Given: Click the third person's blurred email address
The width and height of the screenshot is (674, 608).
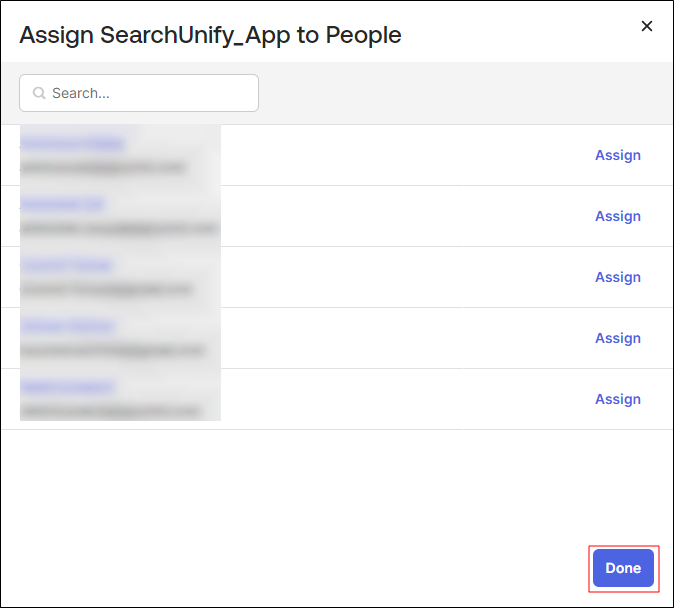Looking at the screenshot, I should pos(107,289).
